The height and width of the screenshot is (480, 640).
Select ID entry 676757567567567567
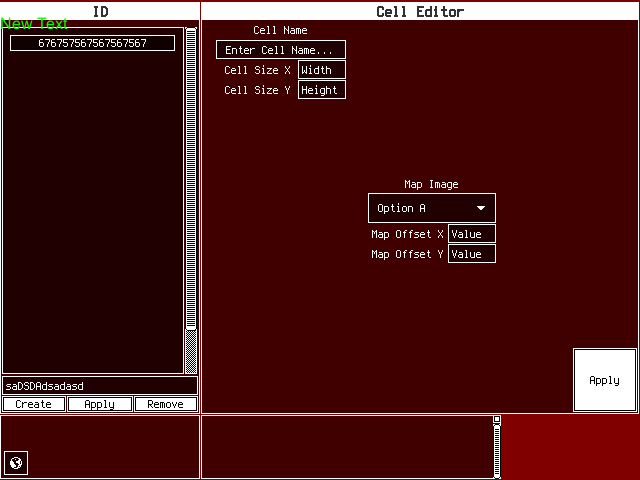92,43
